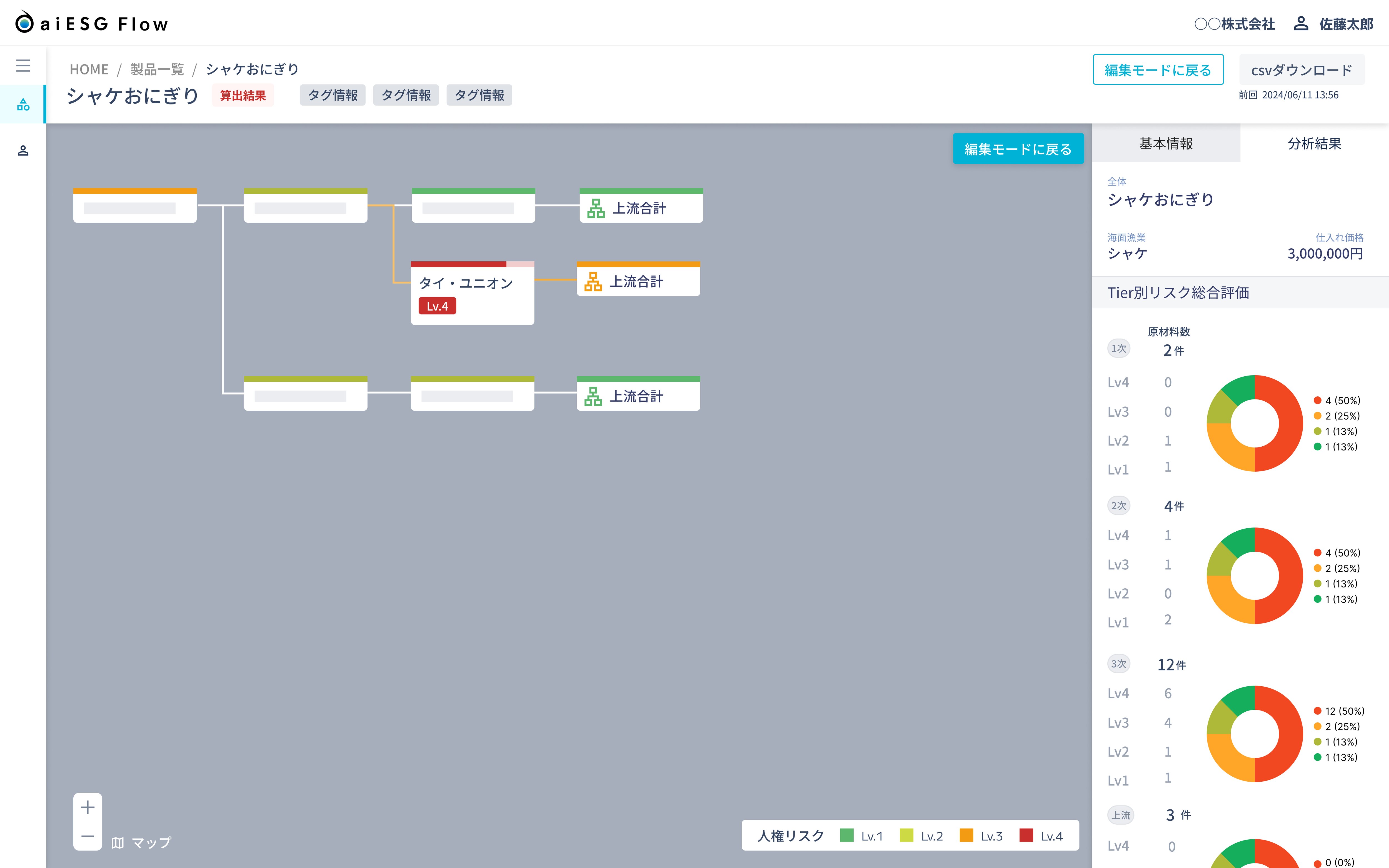Click the 2次 tier badge

coord(1119,506)
